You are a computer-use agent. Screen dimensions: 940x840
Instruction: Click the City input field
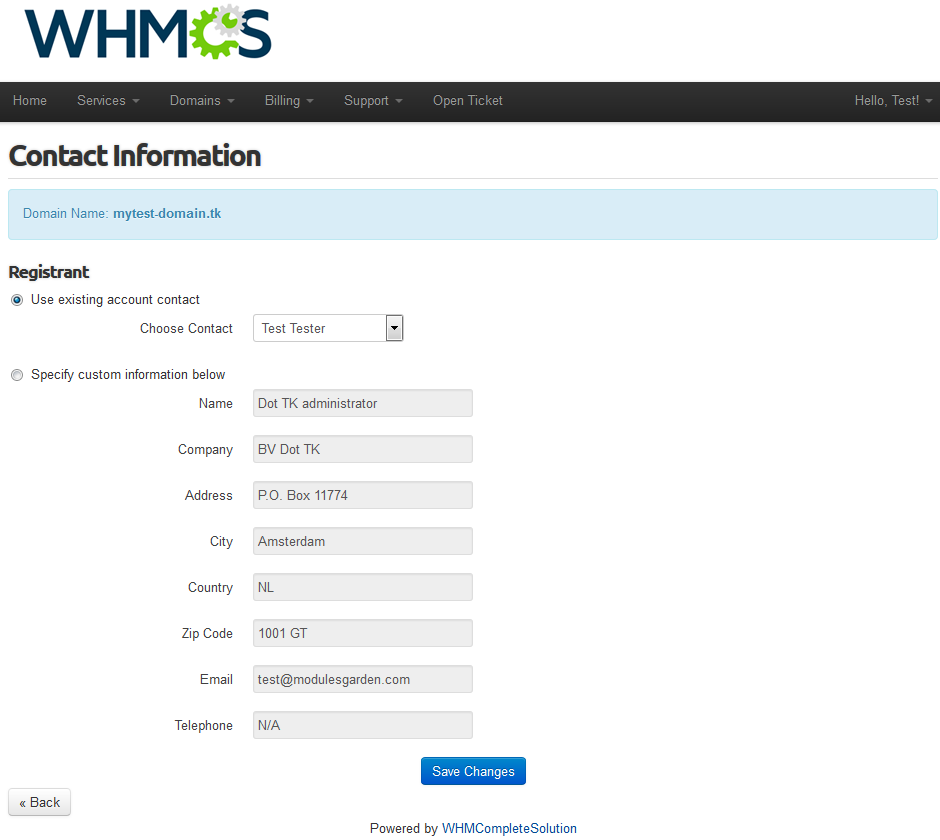point(362,542)
